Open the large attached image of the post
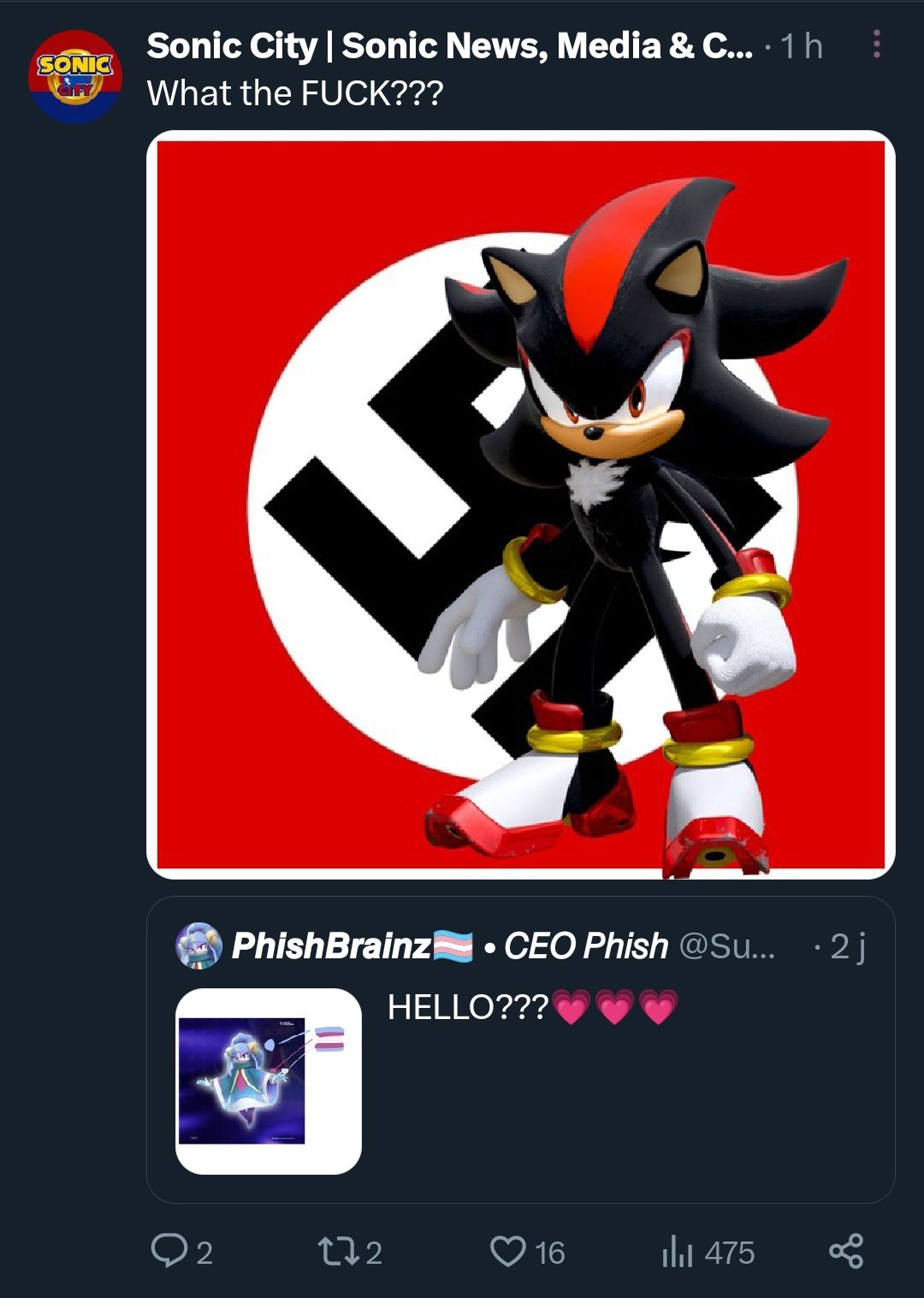The width and height of the screenshot is (924, 1298). click(521, 505)
